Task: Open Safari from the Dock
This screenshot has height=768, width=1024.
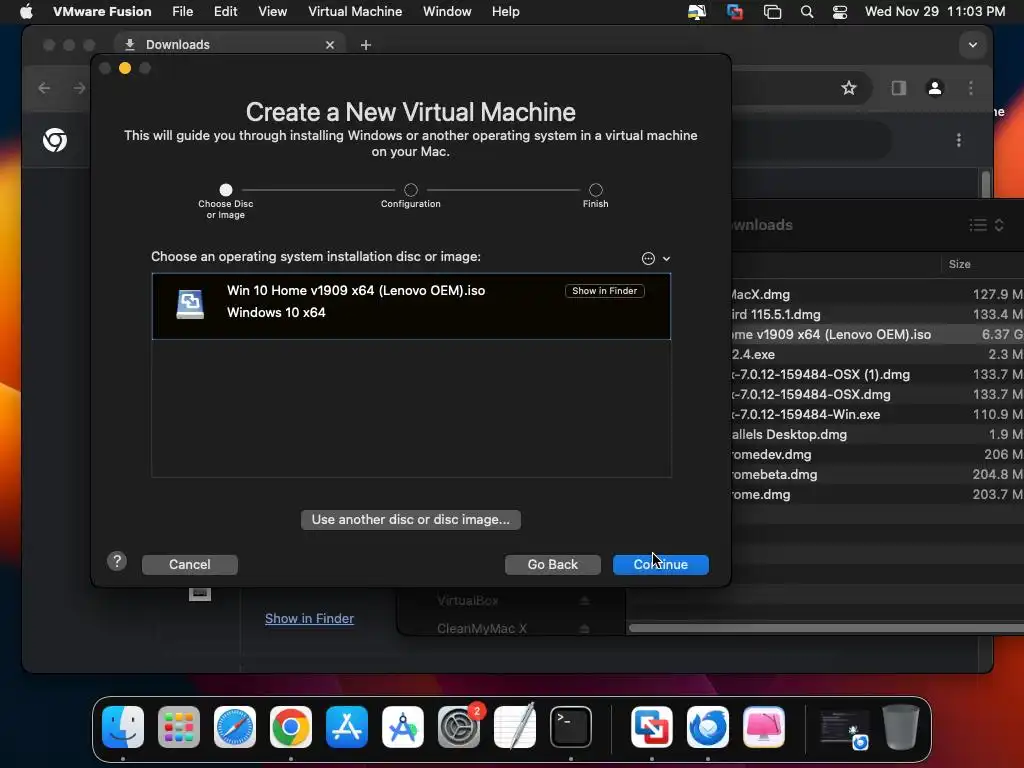Action: [x=235, y=727]
